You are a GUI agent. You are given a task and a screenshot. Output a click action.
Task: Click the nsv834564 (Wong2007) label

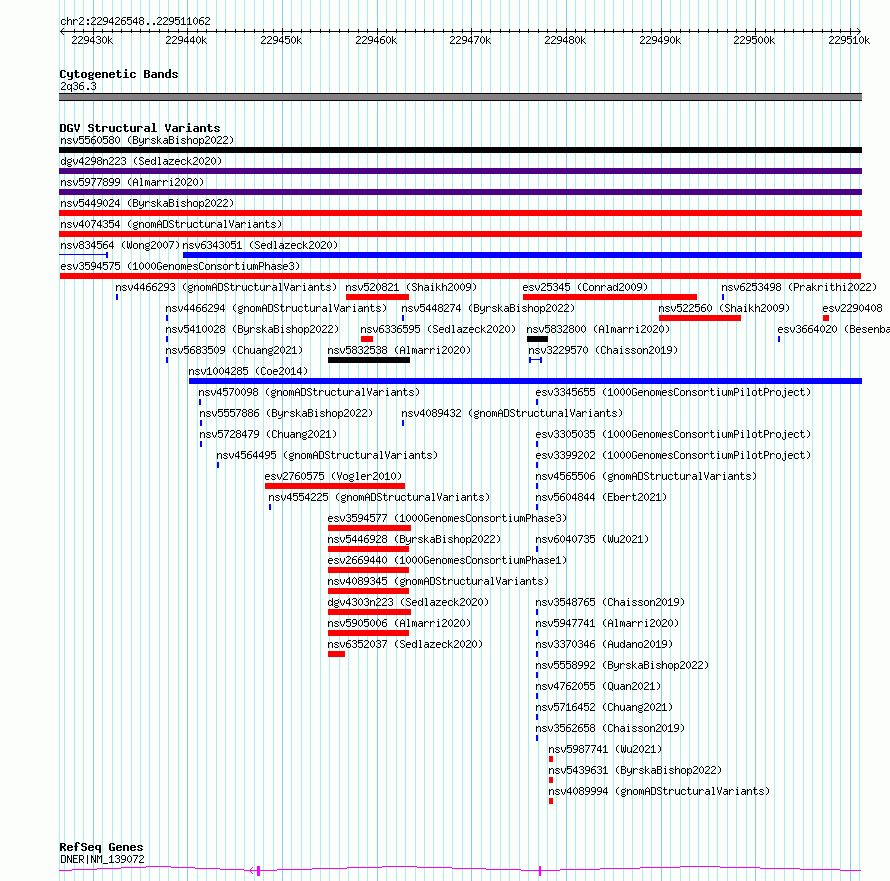click(120, 245)
